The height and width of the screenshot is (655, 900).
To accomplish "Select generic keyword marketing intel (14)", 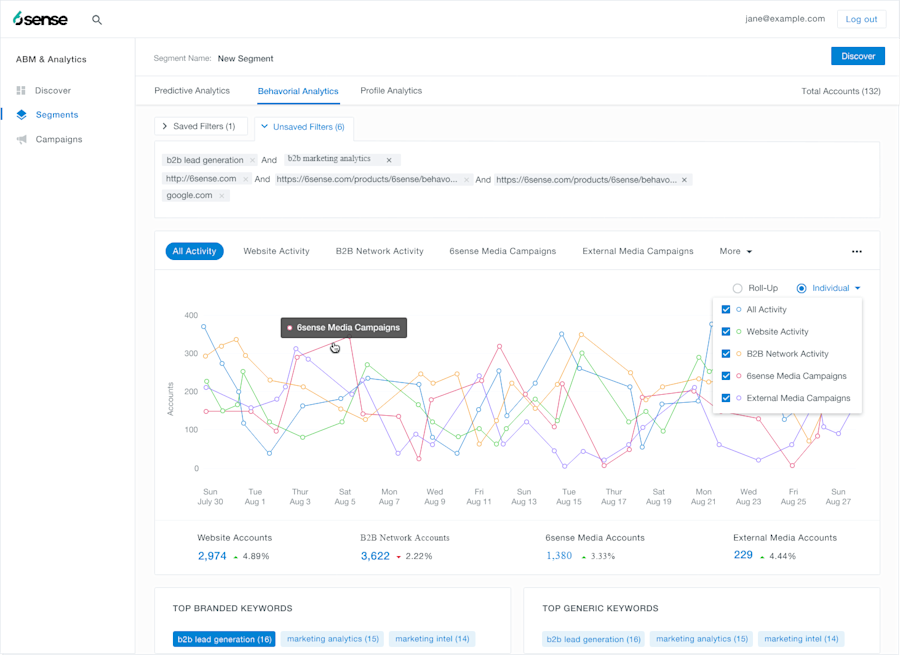I will [801, 639].
